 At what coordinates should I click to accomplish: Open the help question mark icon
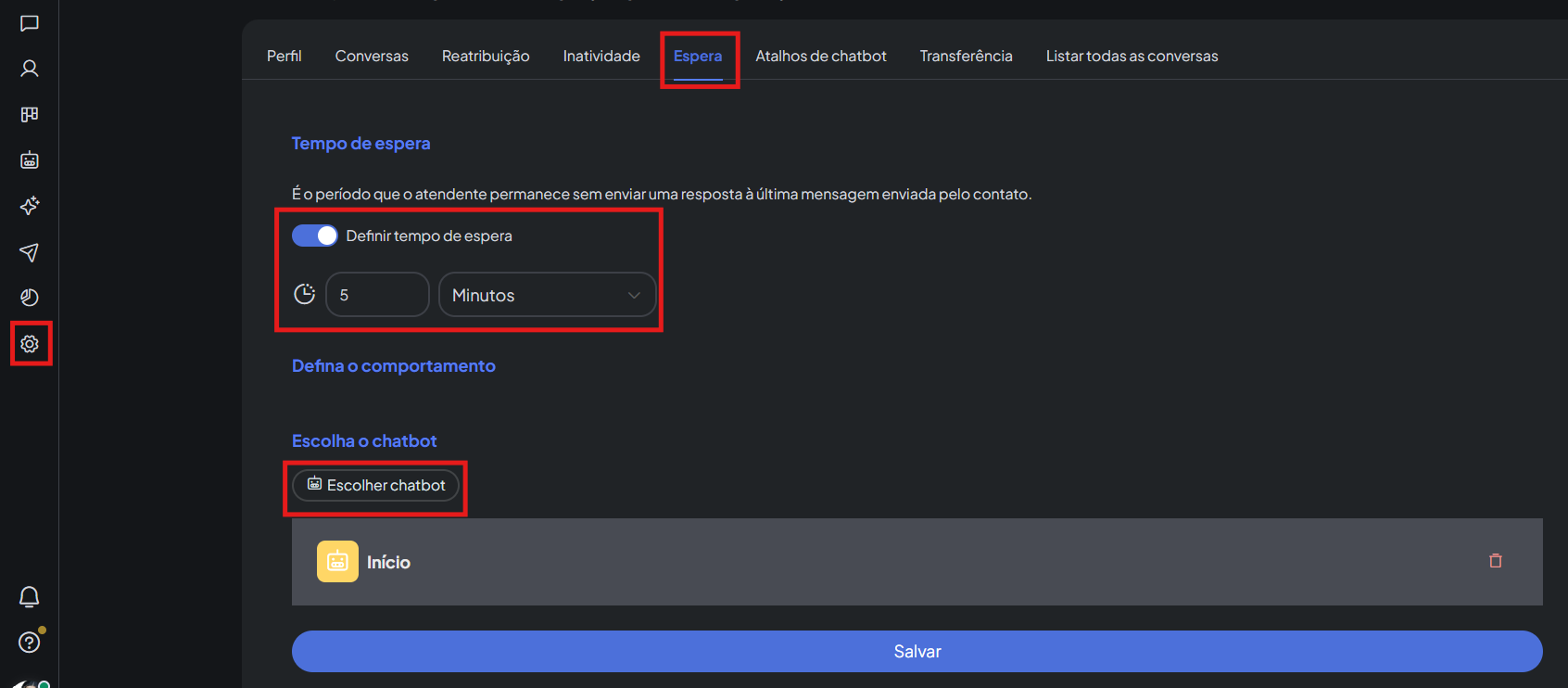(x=30, y=643)
